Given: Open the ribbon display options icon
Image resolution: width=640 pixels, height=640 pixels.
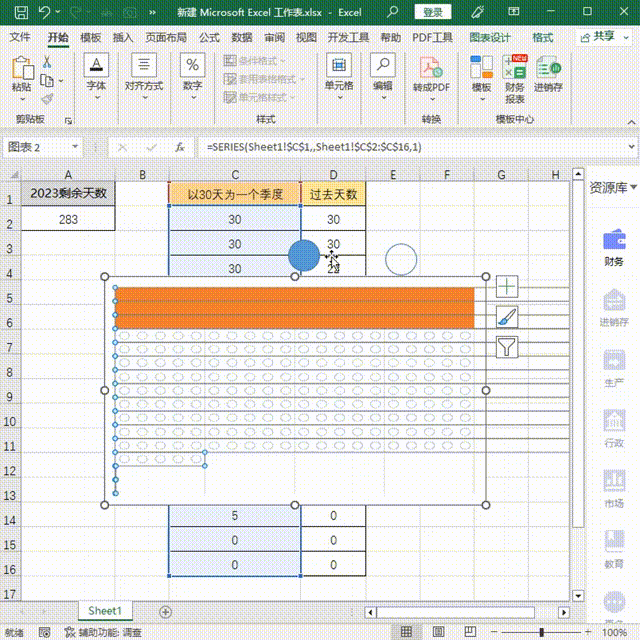Looking at the screenshot, I should (513, 11).
